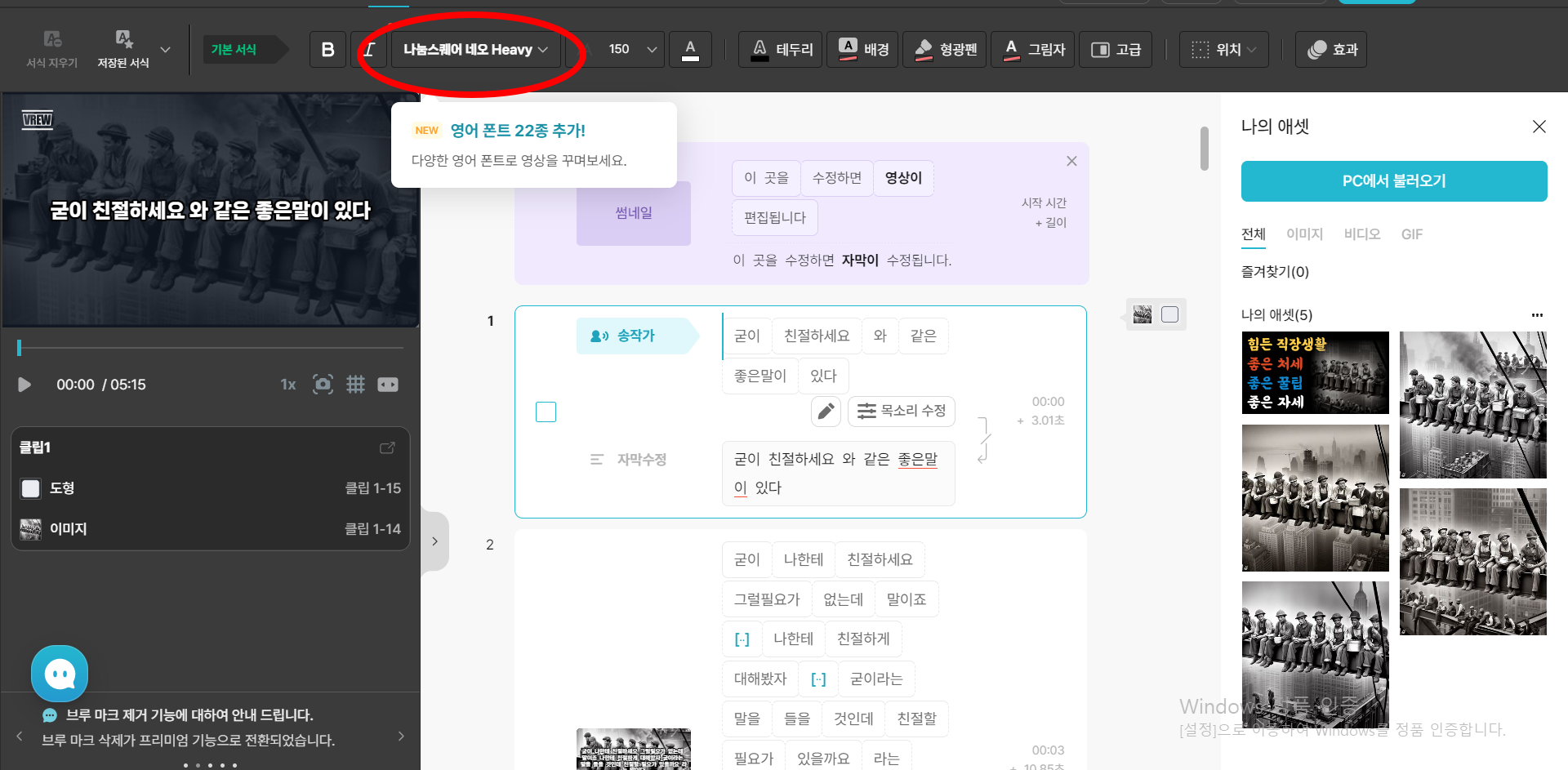Click the clip 2 image thumbnail

tap(634, 749)
